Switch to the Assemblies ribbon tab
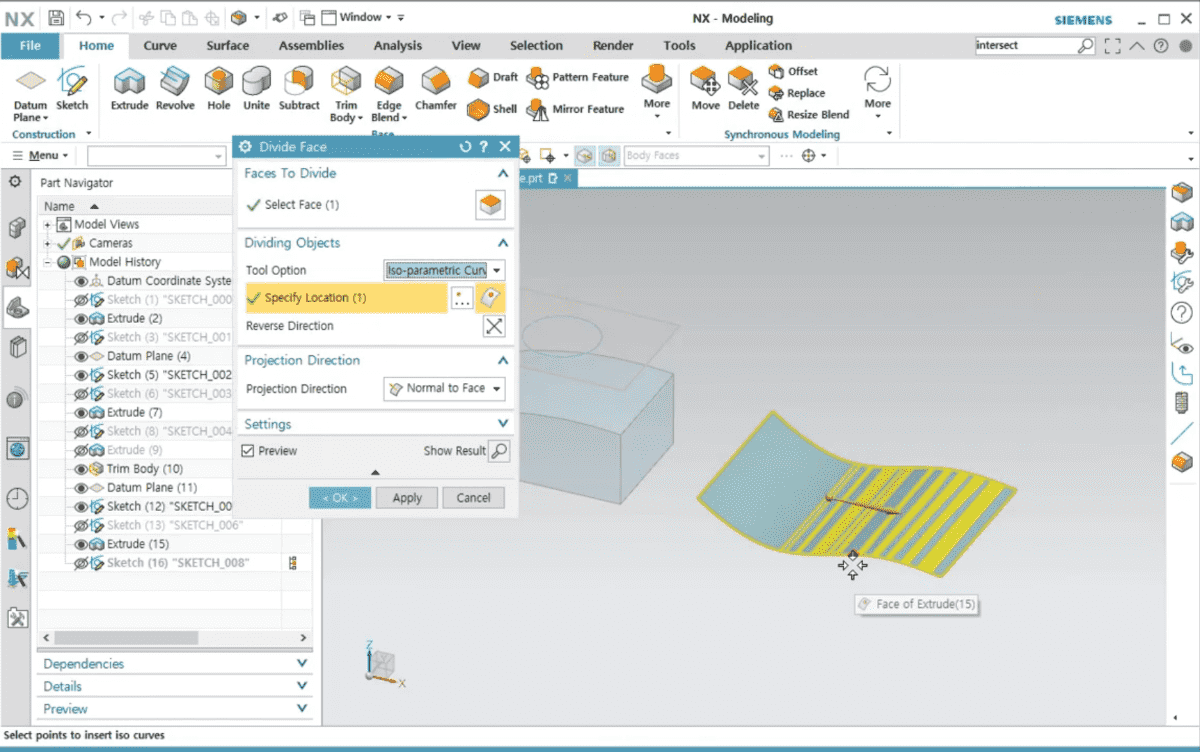The width and height of the screenshot is (1200, 752). [x=311, y=45]
